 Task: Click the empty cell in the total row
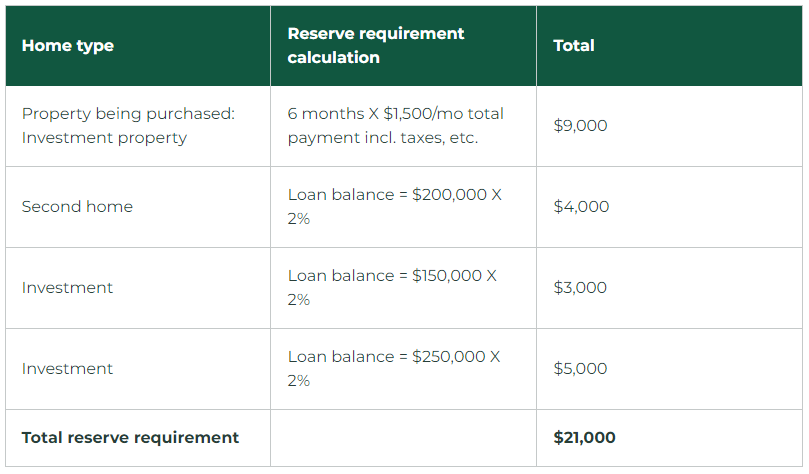tap(403, 438)
